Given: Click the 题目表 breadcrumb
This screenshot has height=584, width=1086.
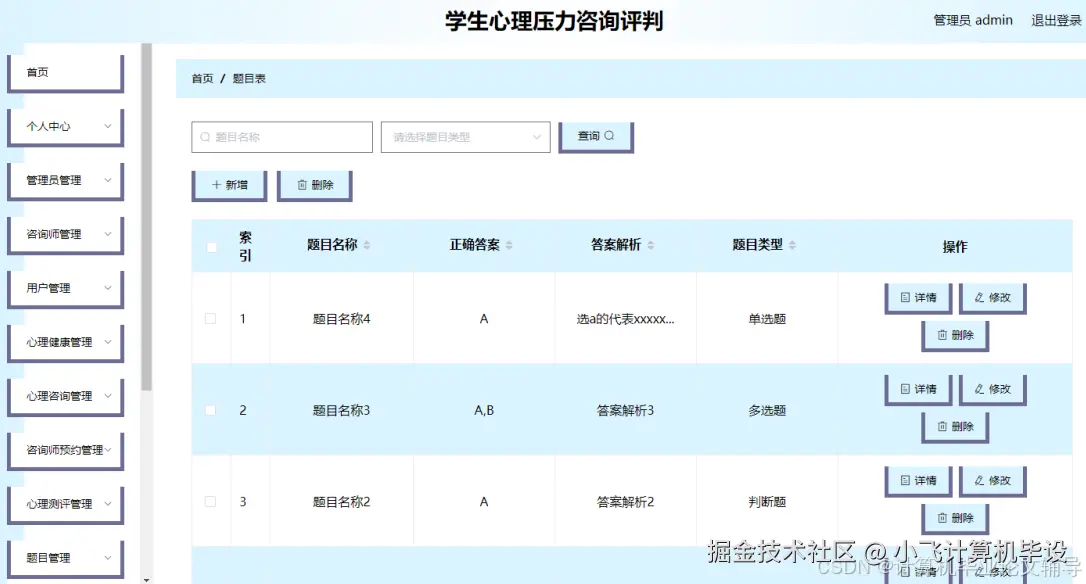Looking at the screenshot, I should (249, 78).
